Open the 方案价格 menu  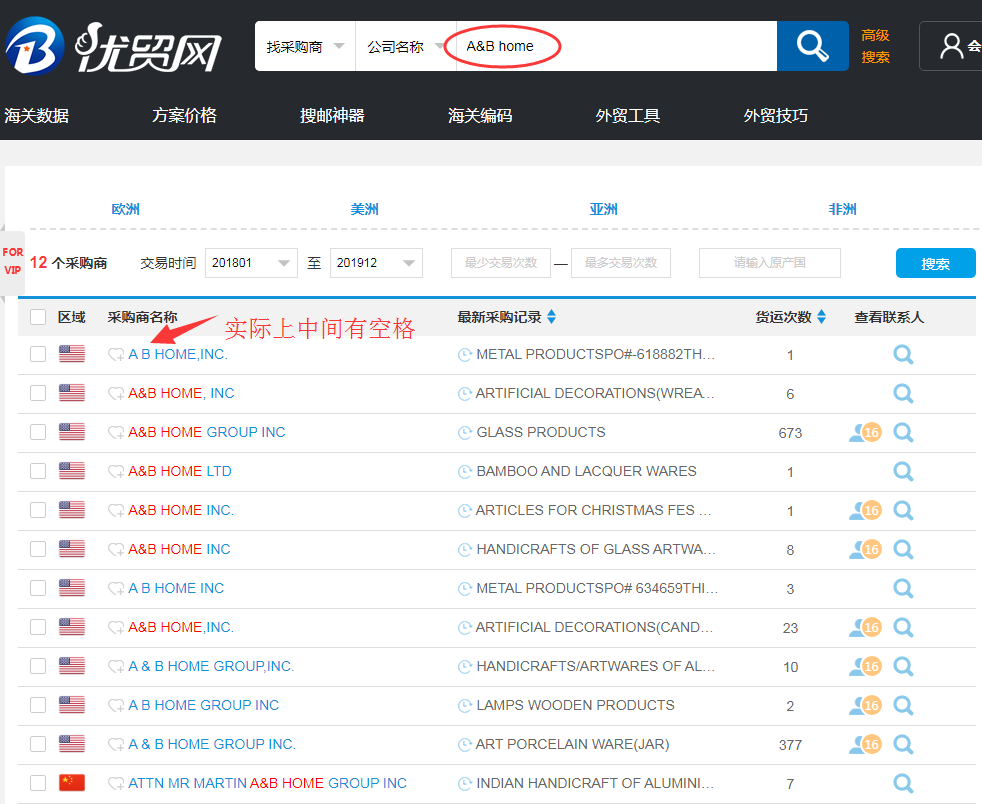(184, 115)
